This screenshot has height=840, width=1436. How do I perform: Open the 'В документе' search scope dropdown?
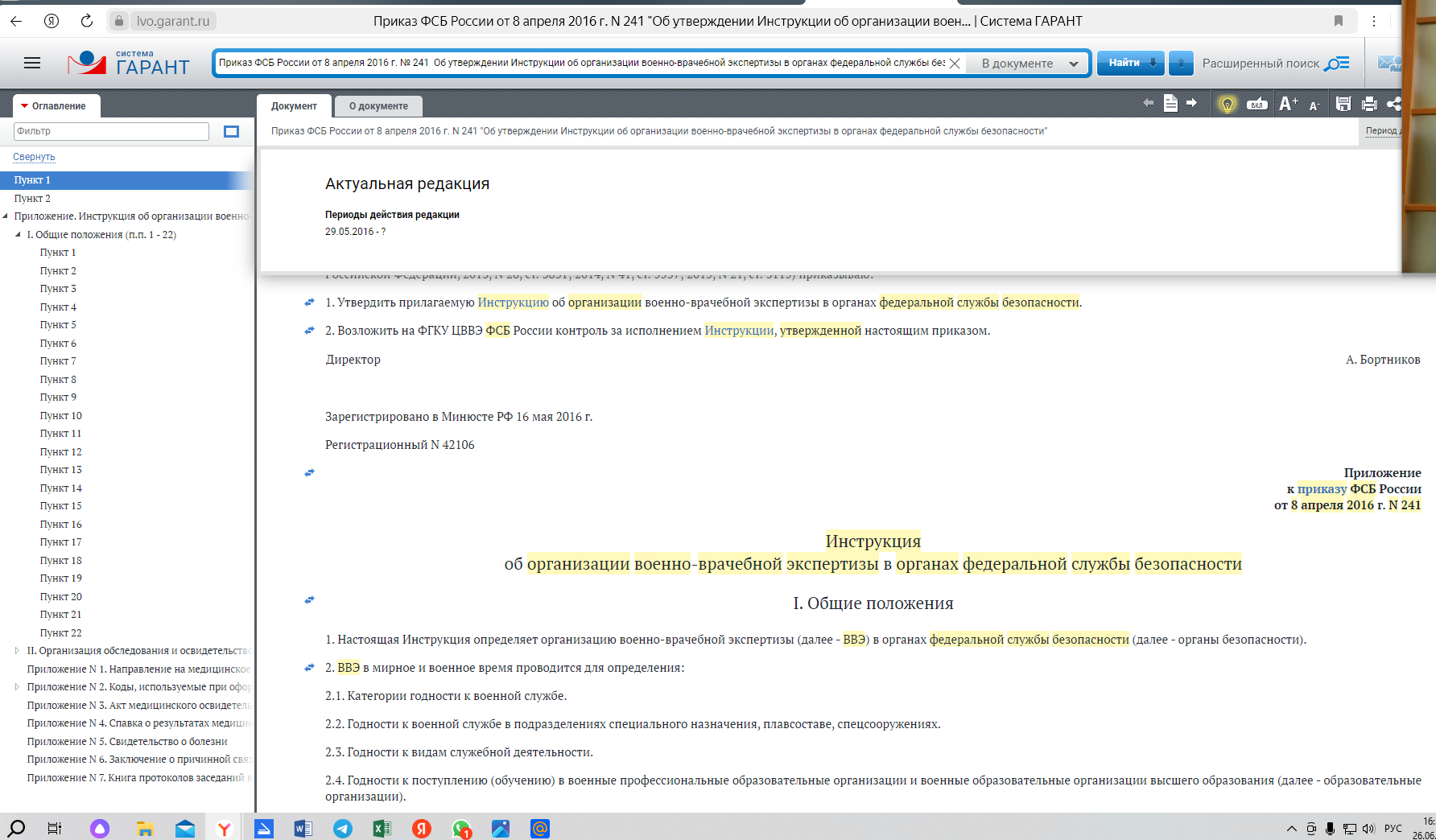tap(1029, 64)
